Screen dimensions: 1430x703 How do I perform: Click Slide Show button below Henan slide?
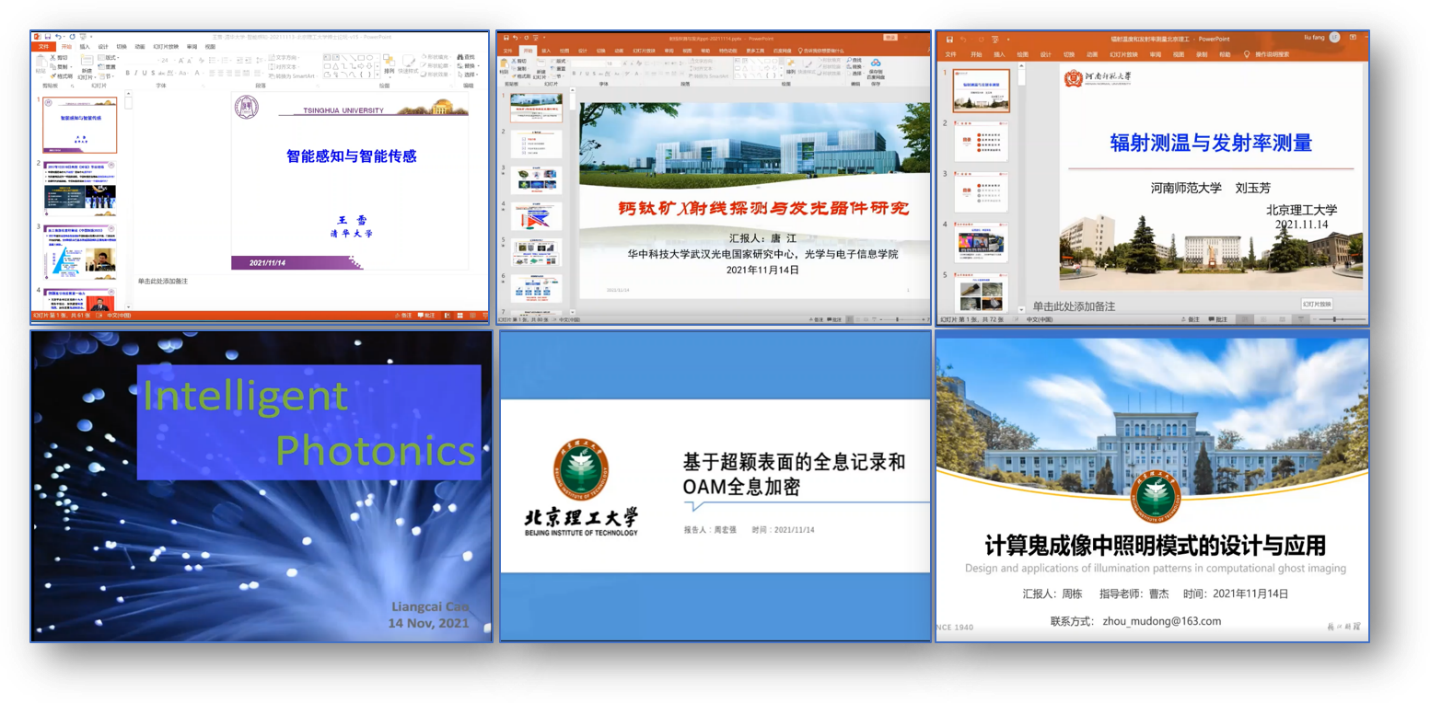click(1318, 303)
